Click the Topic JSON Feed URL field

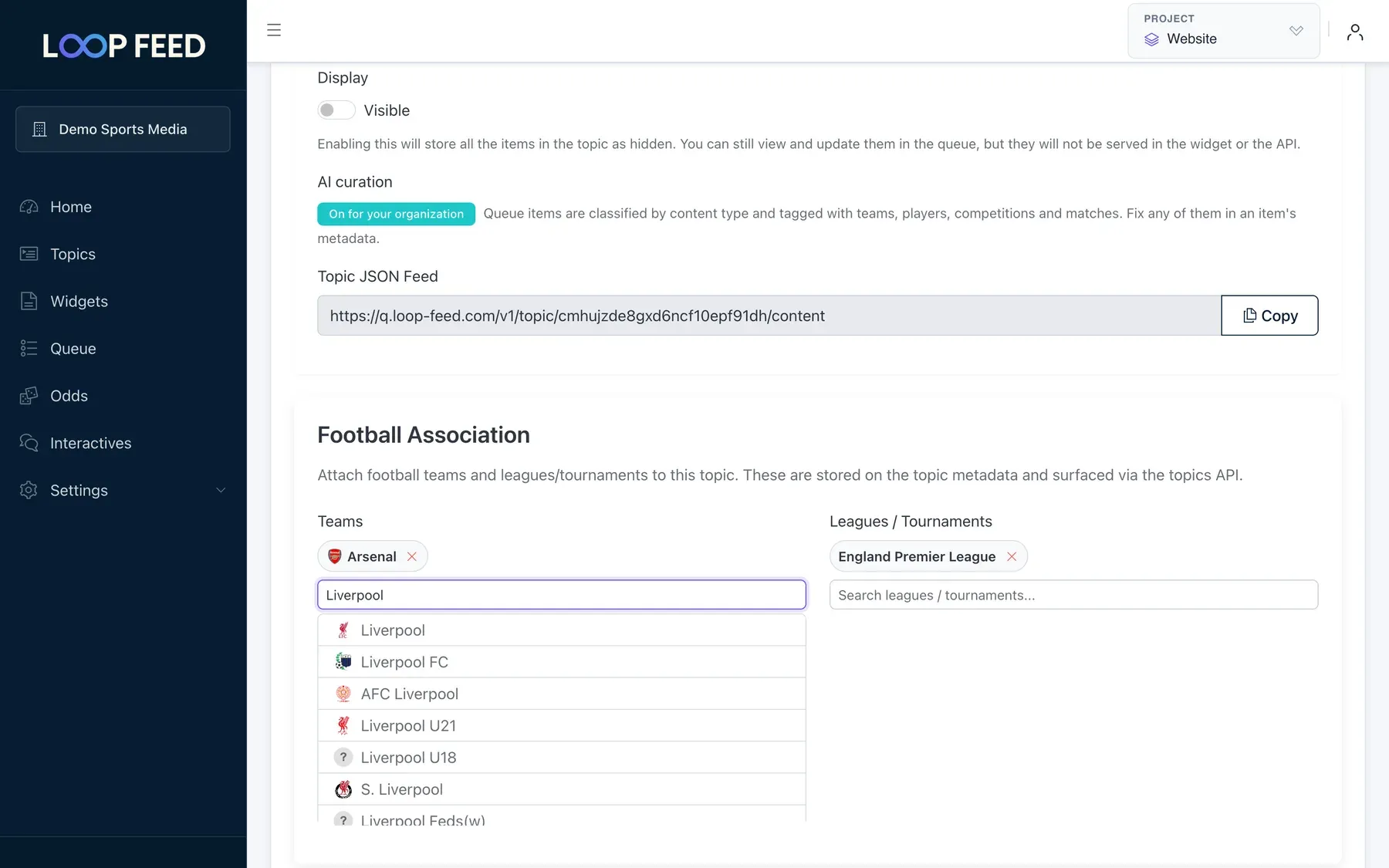769,316
